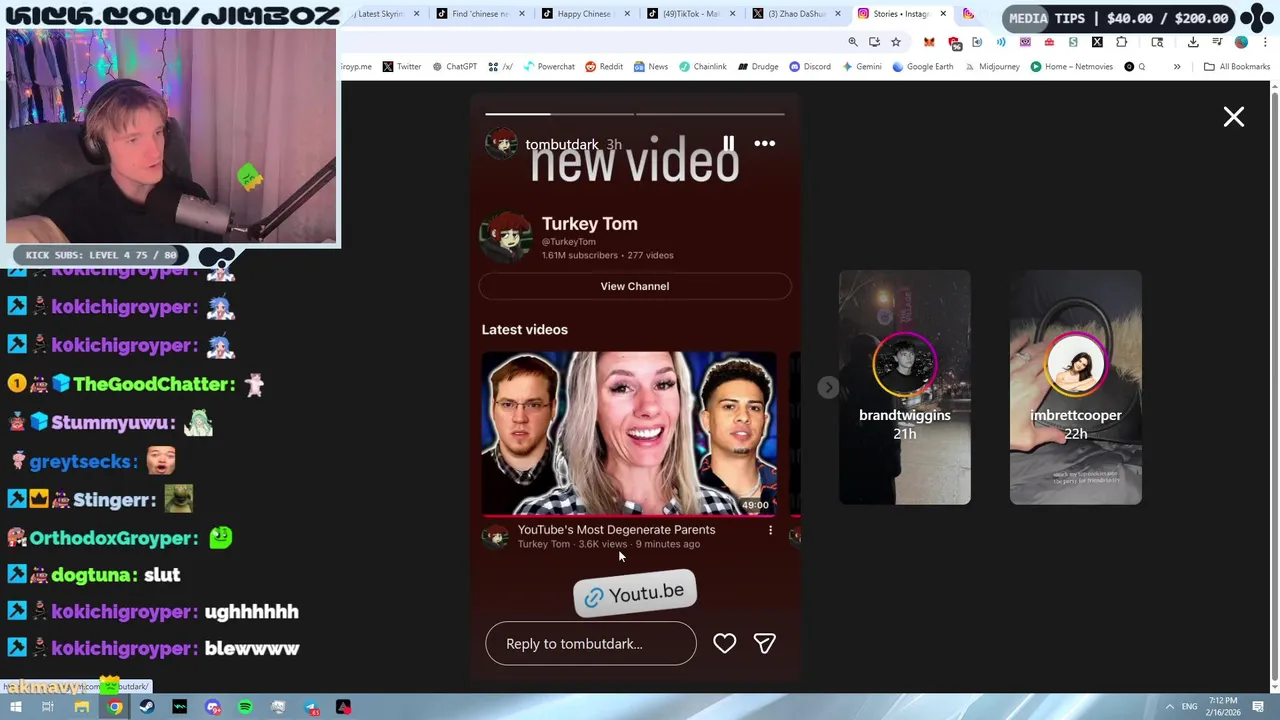Open the Twitter bookmark

[402, 67]
